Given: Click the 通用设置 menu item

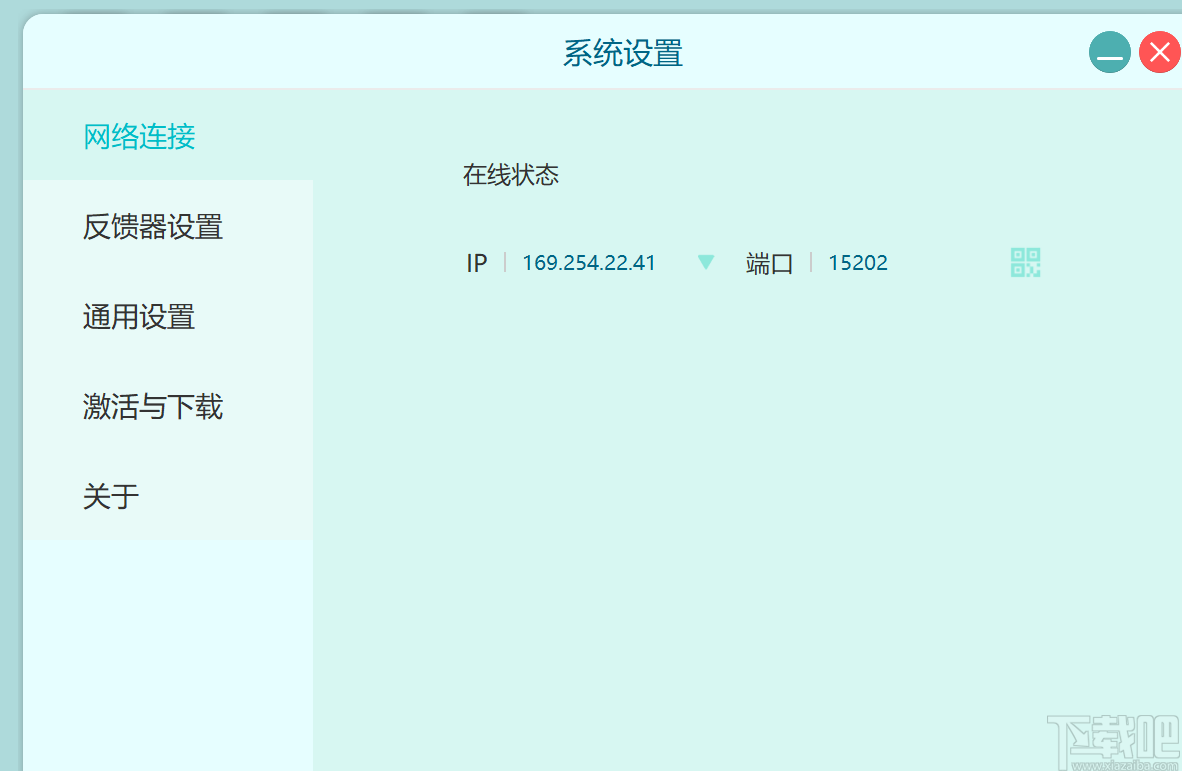Looking at the screenshot, I should [x=138, y=317].
